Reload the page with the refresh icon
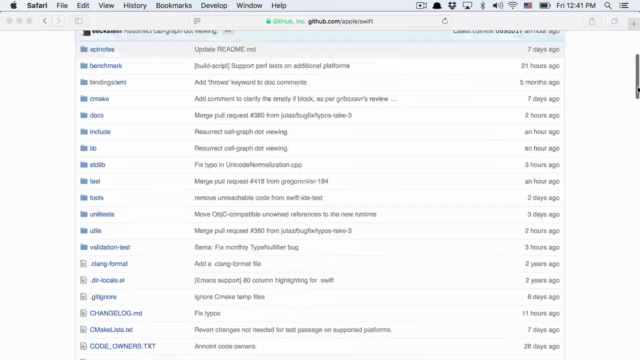Screen dimensions: 640x360 click(x=445, y=21)
